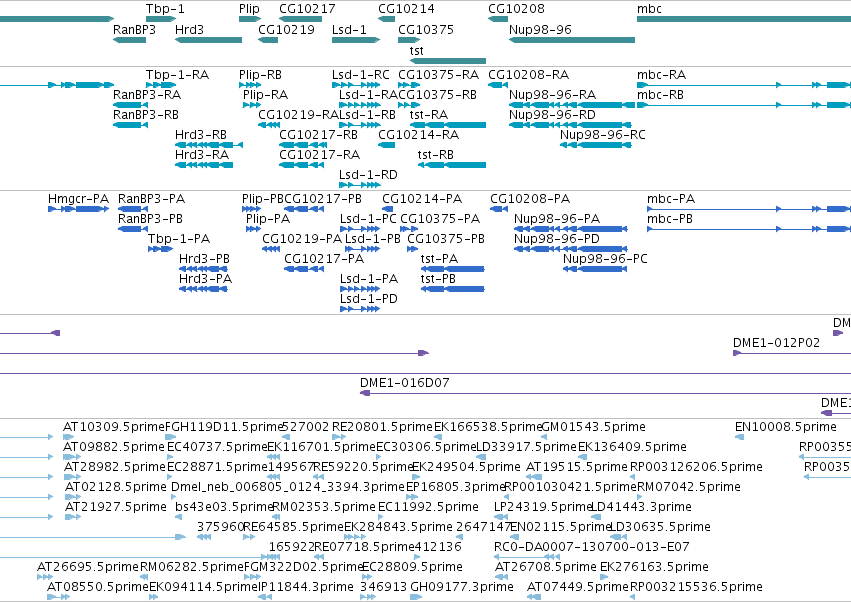
Task: Select the Plip-RB transcript
Action: pyautogui.click(x=250, y=85)
